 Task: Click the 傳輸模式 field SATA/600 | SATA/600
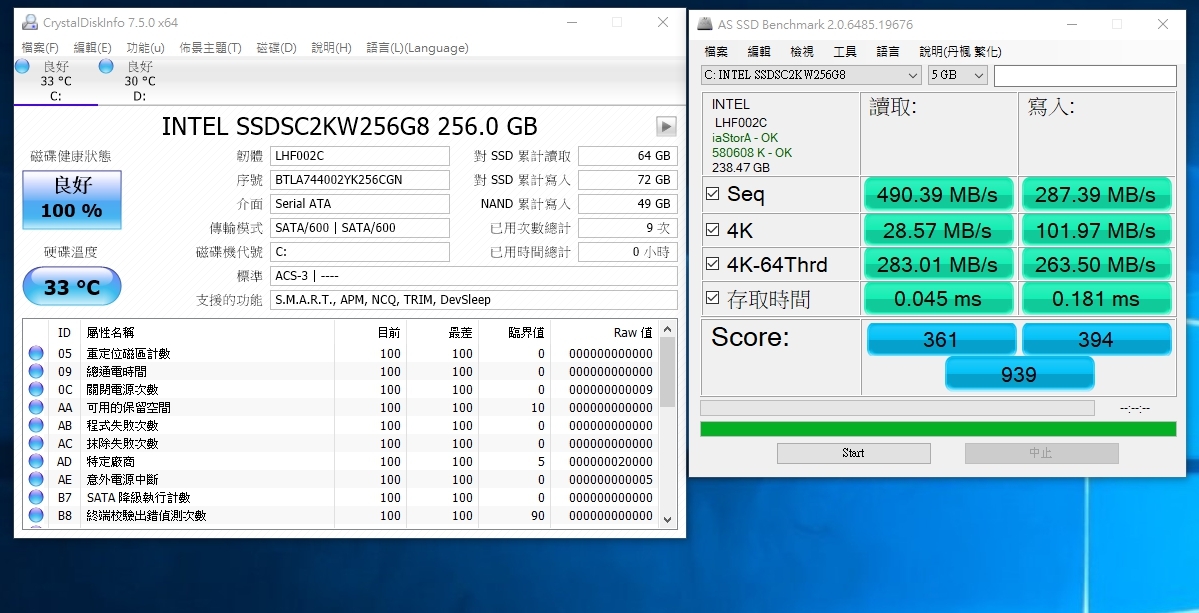click(360, 228)
